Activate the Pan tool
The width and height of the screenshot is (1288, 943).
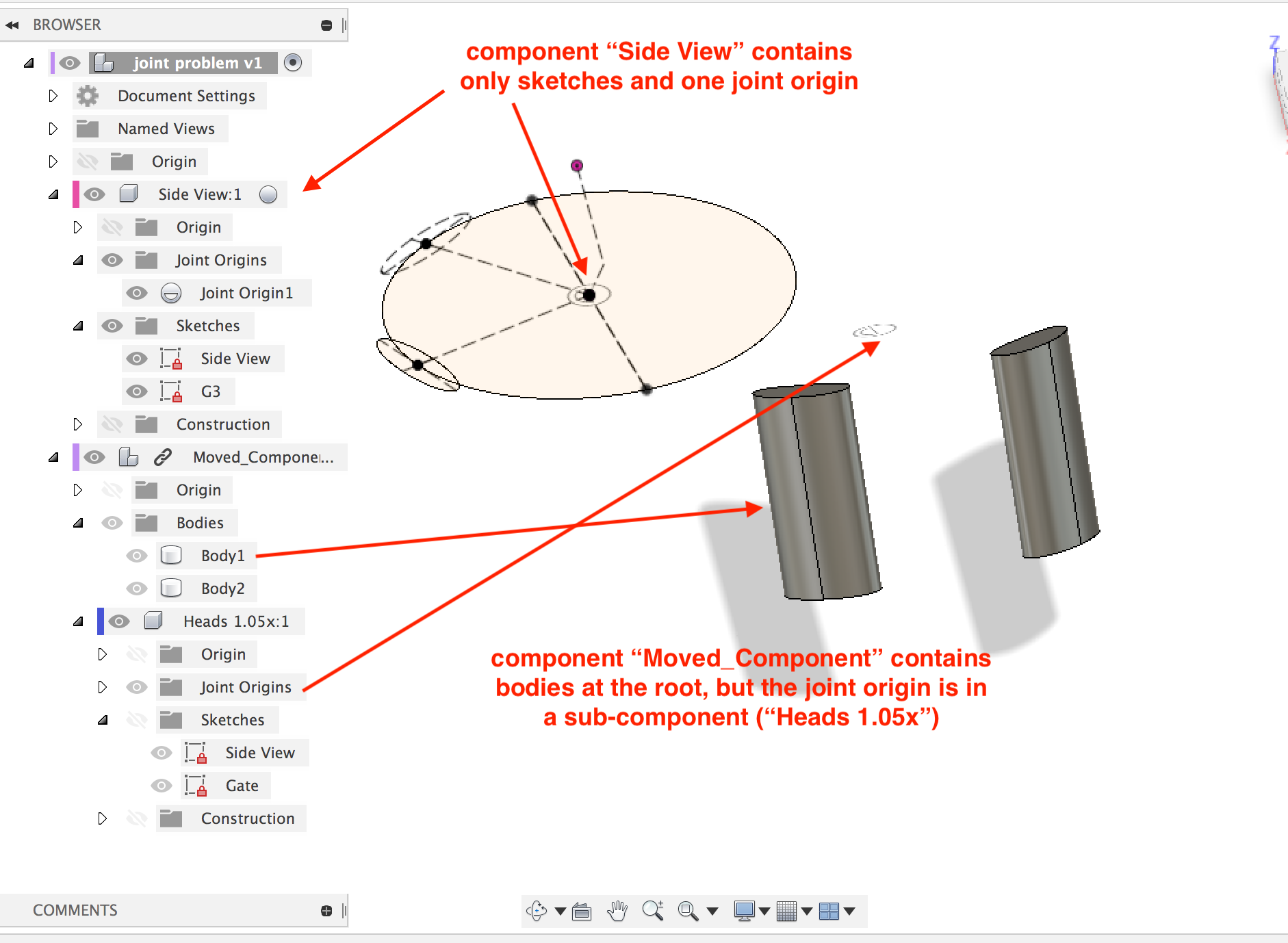[x=617, y=912]
